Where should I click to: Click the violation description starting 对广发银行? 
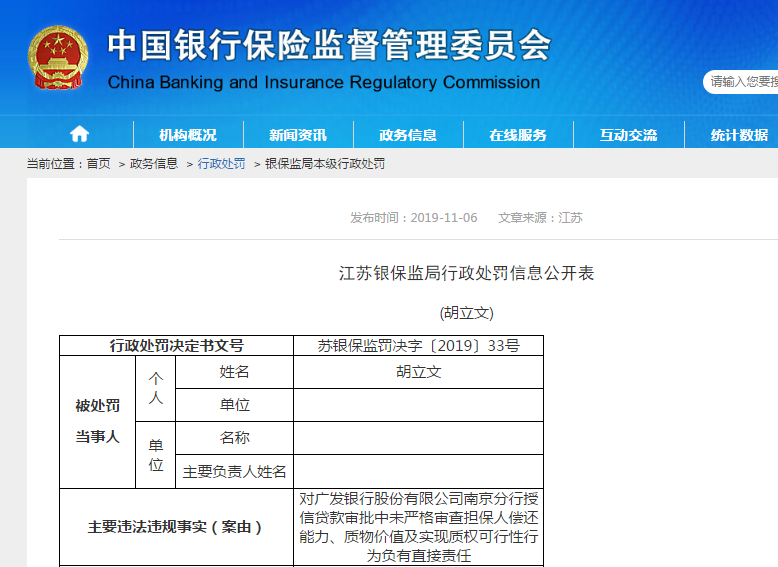pyautogui.click(x=419, y=527)
